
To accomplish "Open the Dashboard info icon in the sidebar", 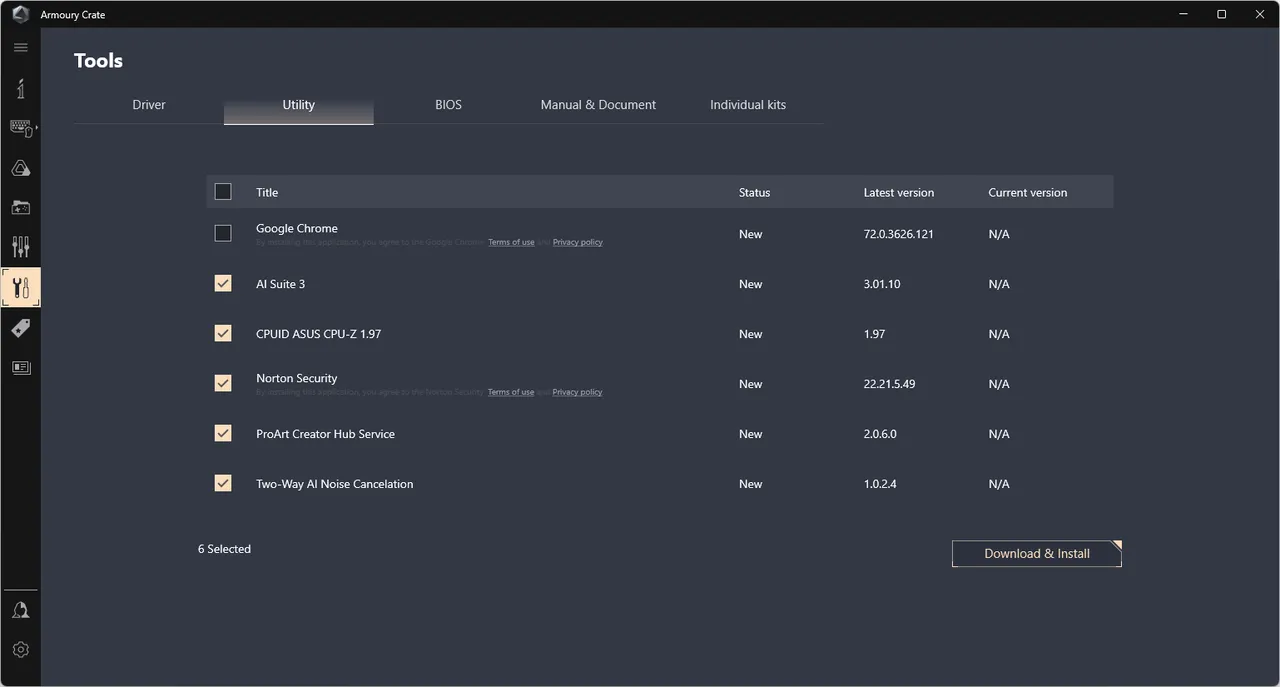I will 20,88.
